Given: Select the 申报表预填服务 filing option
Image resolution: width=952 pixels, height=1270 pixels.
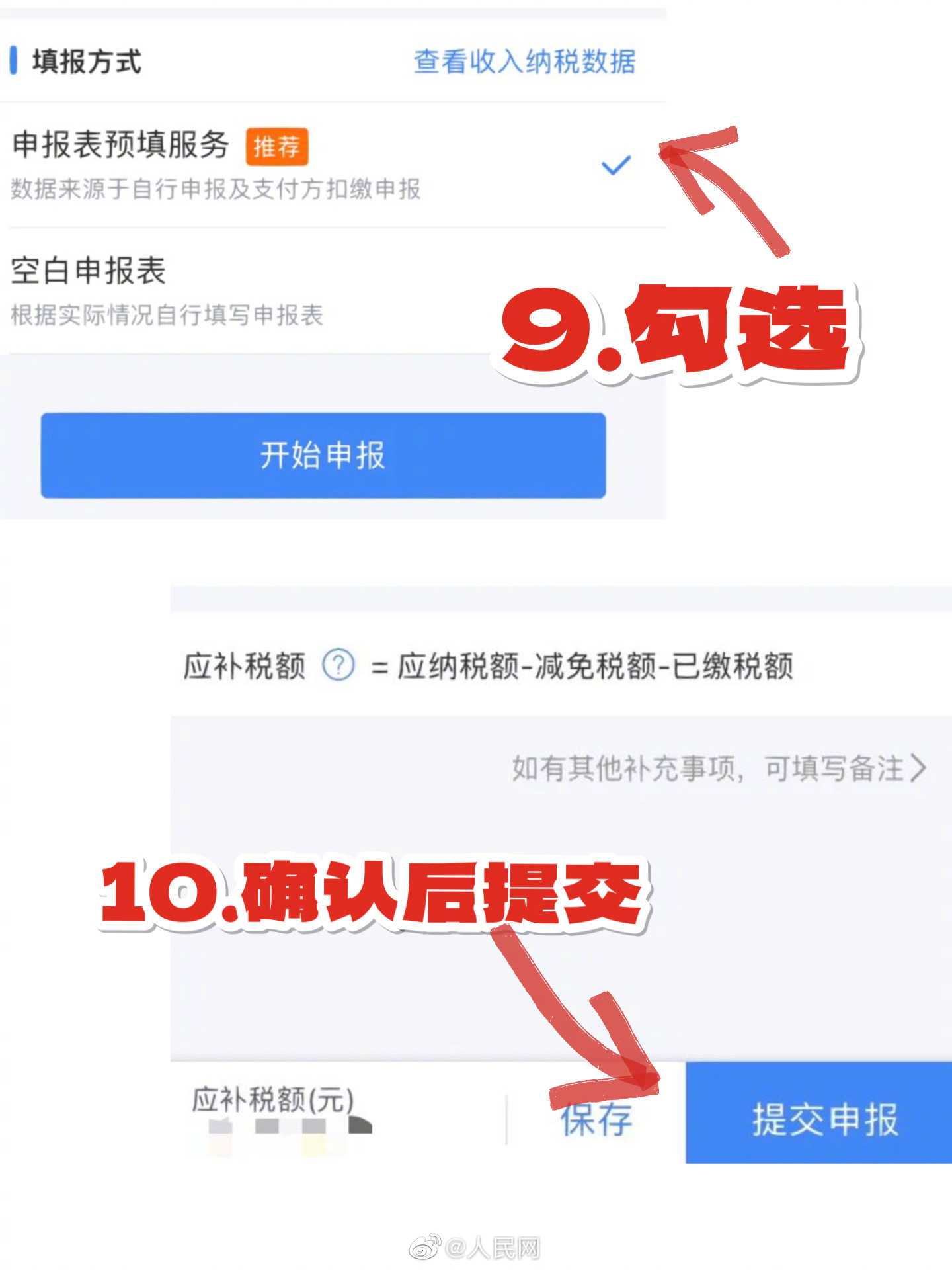Looking at the screenshot, I should 333,165.
